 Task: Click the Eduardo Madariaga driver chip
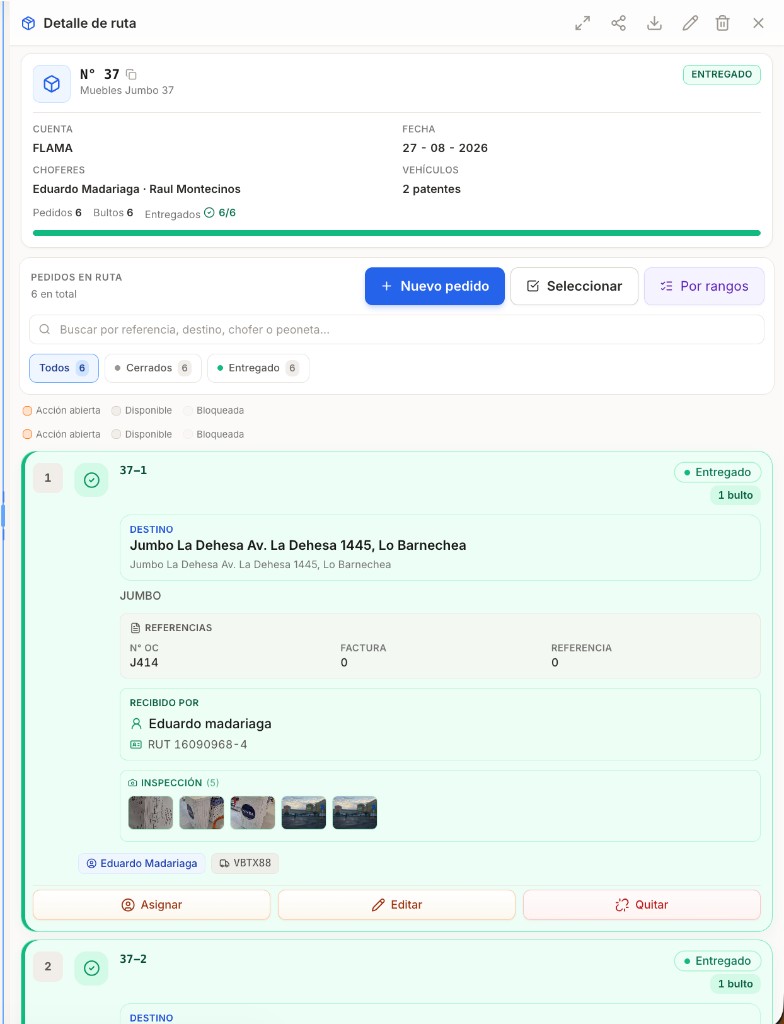pyautogui.click(x=142, y=863)
